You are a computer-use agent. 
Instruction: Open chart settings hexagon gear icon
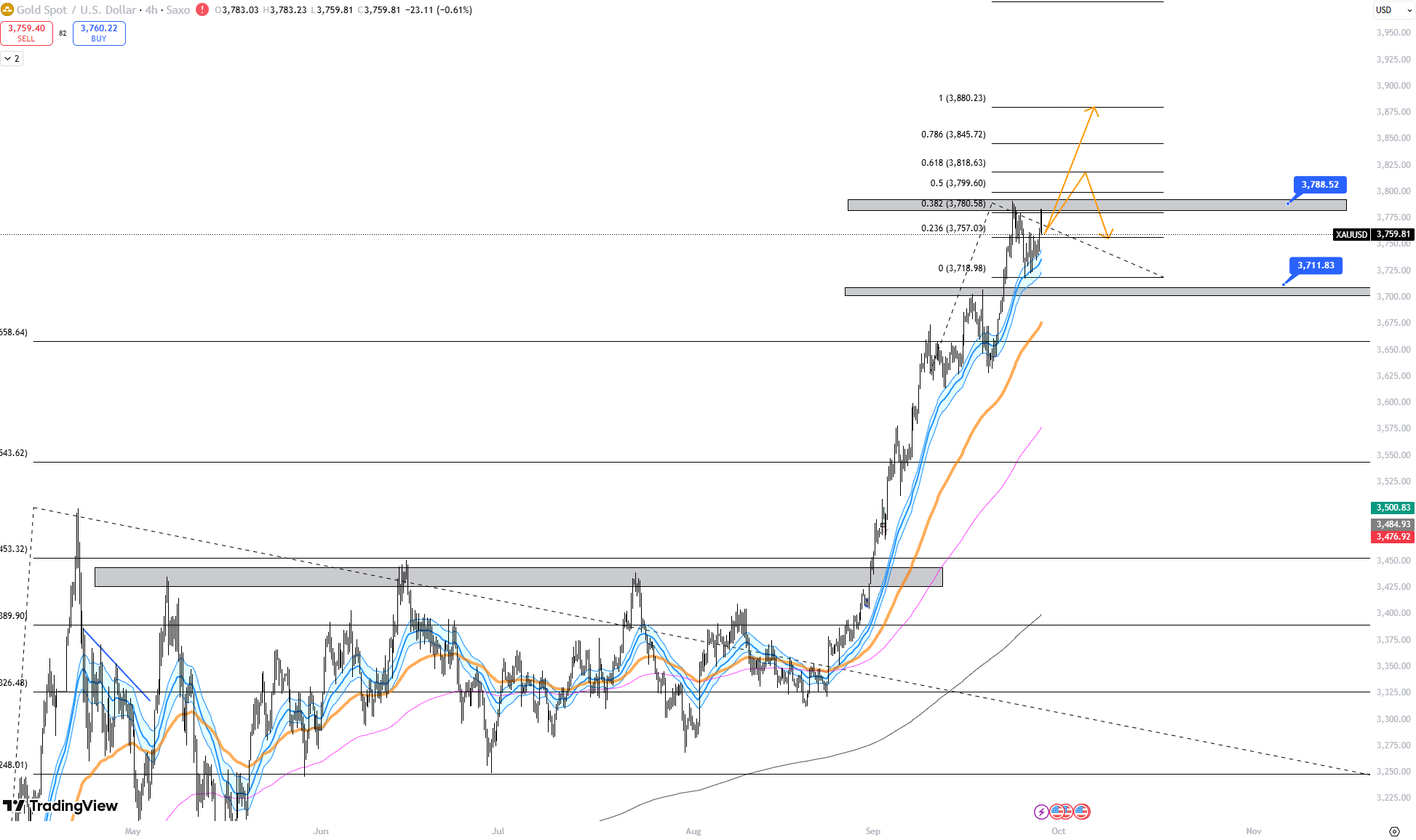(1394, 831)
